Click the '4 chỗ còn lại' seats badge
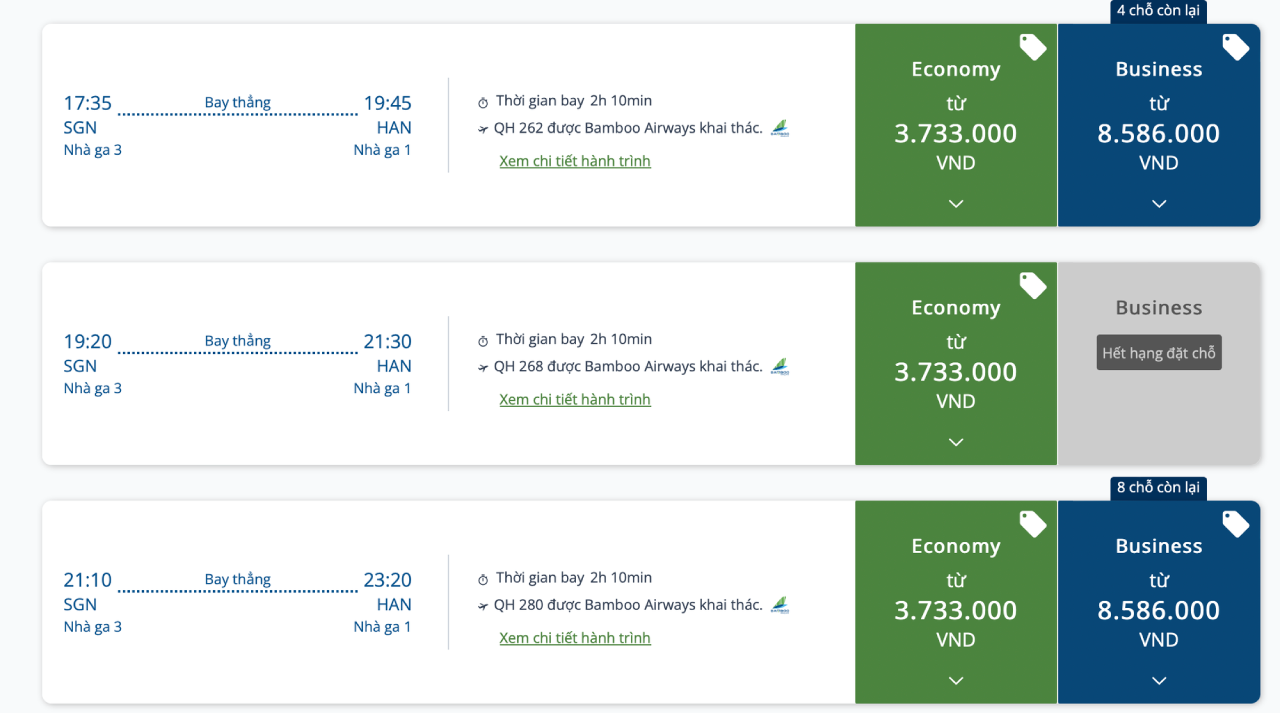The height and width of the screenshot is (713, 1280). click(1158, 11)
